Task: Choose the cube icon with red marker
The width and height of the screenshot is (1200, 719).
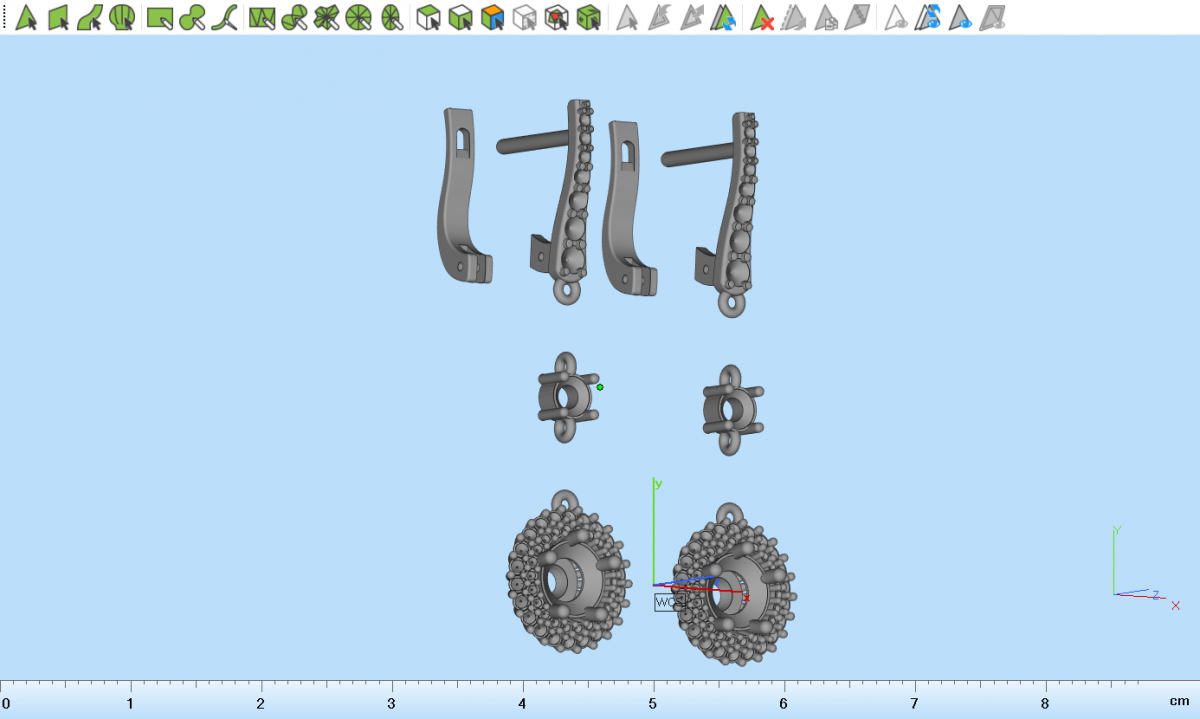Action: (x=556, y=17)
